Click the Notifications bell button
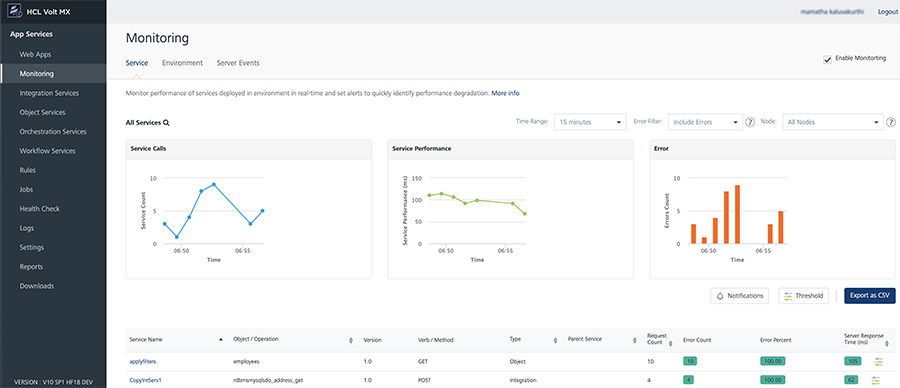The height and width of the screenshot is (388, 900). coord(739,296)
